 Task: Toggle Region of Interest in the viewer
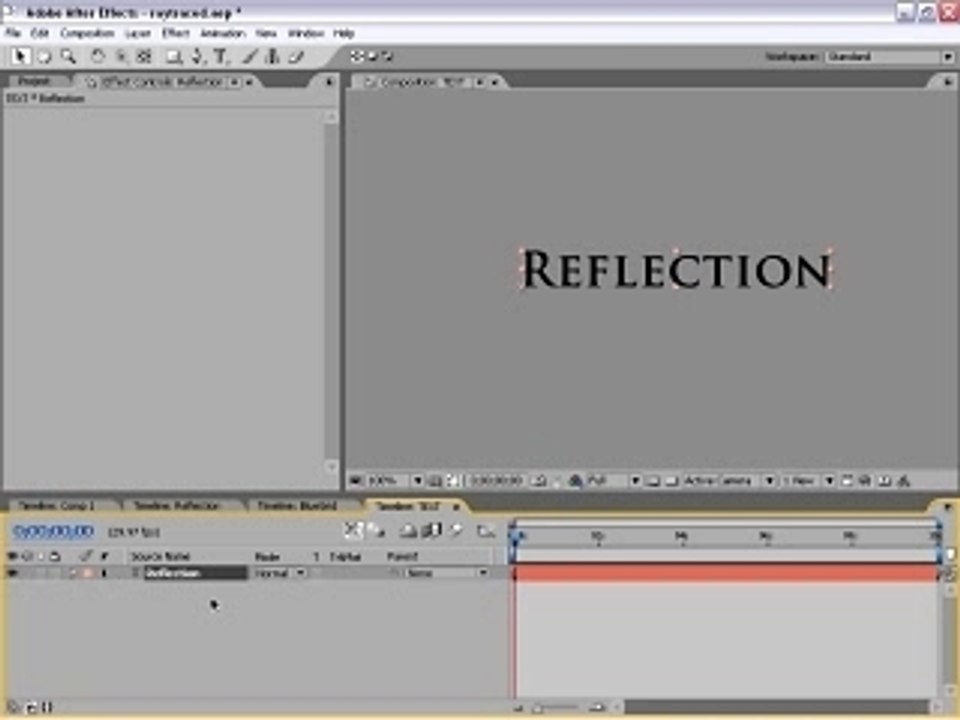[653, 481]
